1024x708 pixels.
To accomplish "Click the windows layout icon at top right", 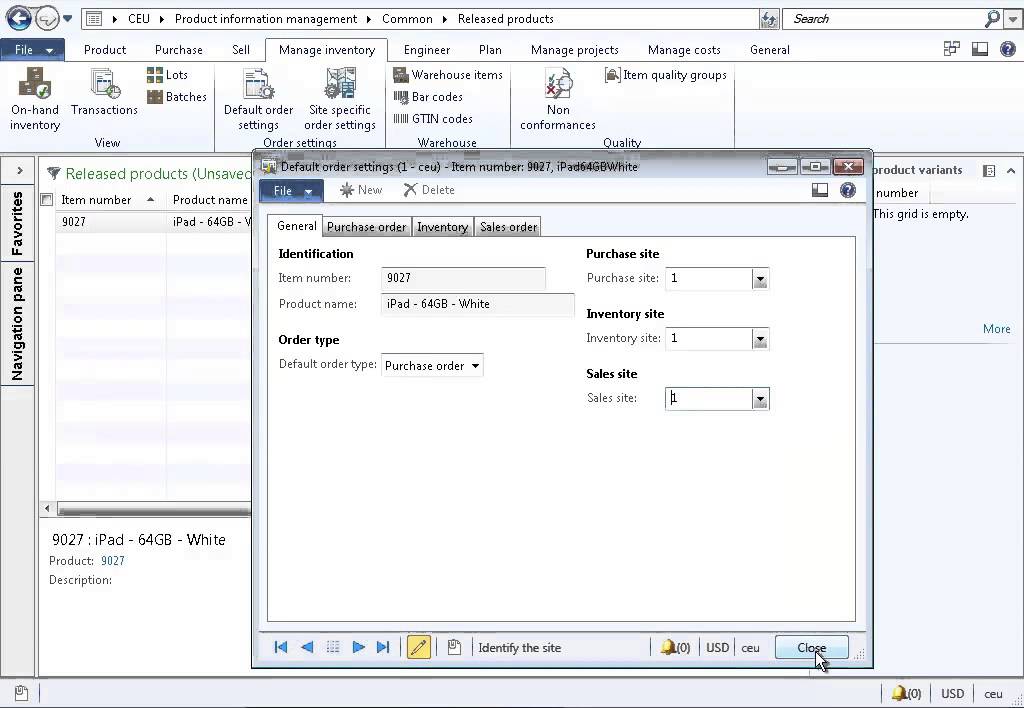I will tap(952, 49).
